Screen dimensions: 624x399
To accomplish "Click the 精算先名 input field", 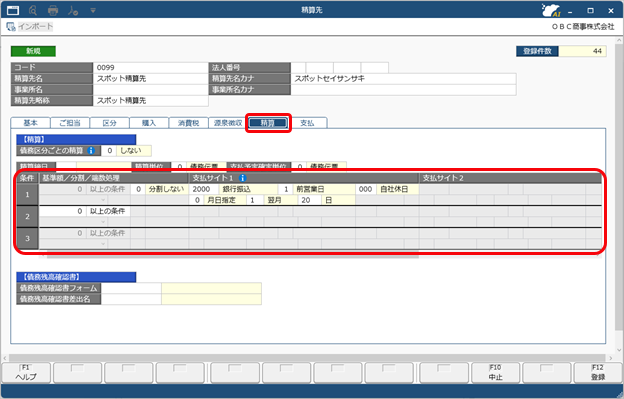I will 150,79.
